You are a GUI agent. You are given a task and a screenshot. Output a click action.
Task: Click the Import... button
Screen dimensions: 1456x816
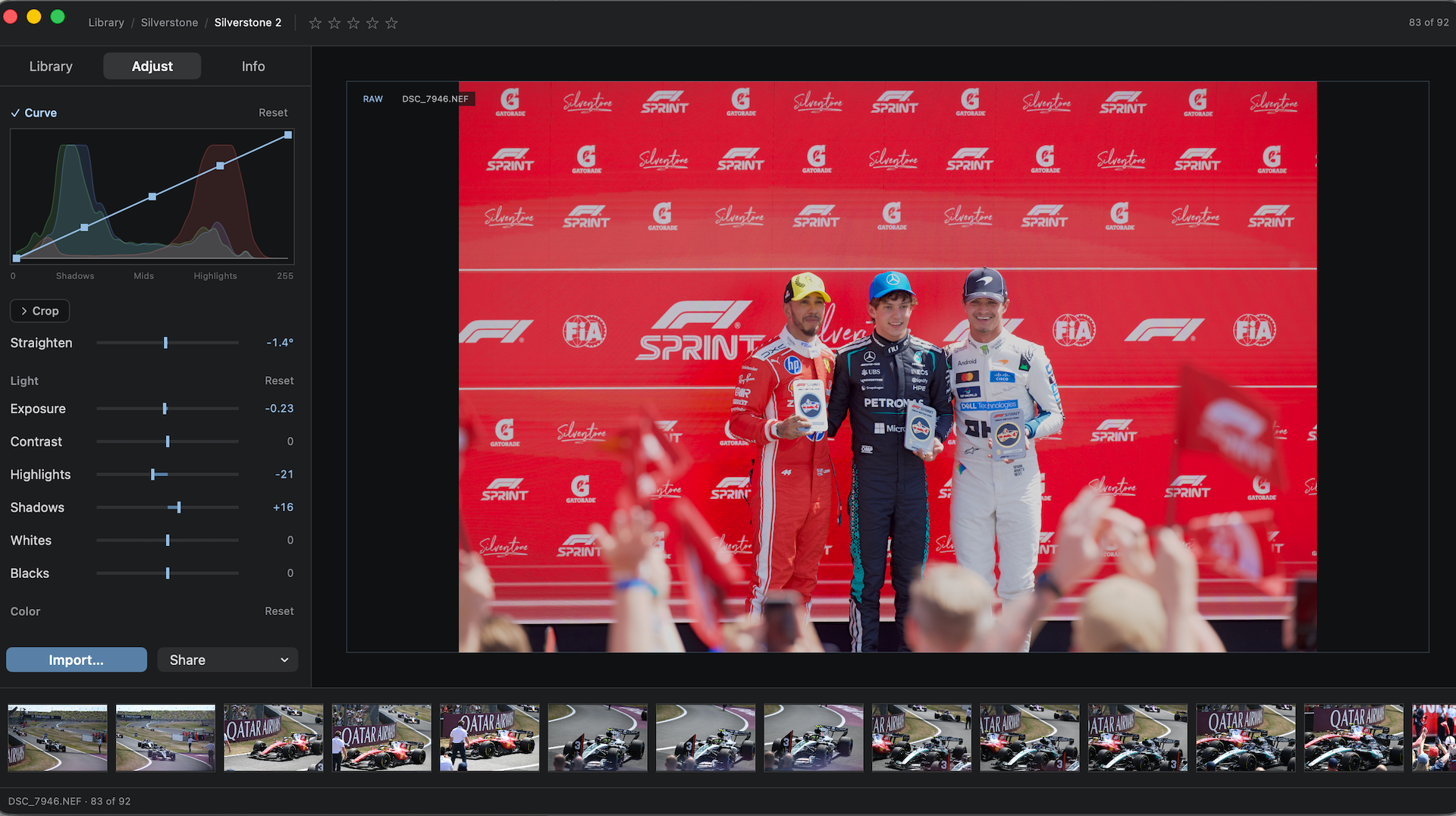[77, 660]
